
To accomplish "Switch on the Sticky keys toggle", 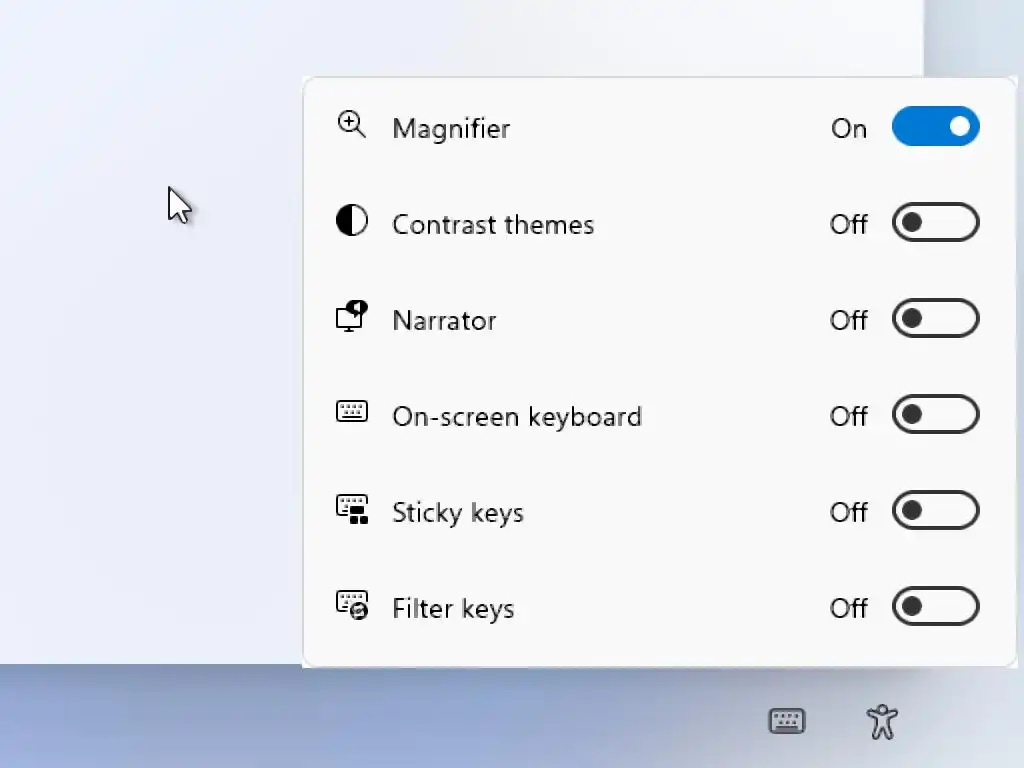I will coord(935,510).
